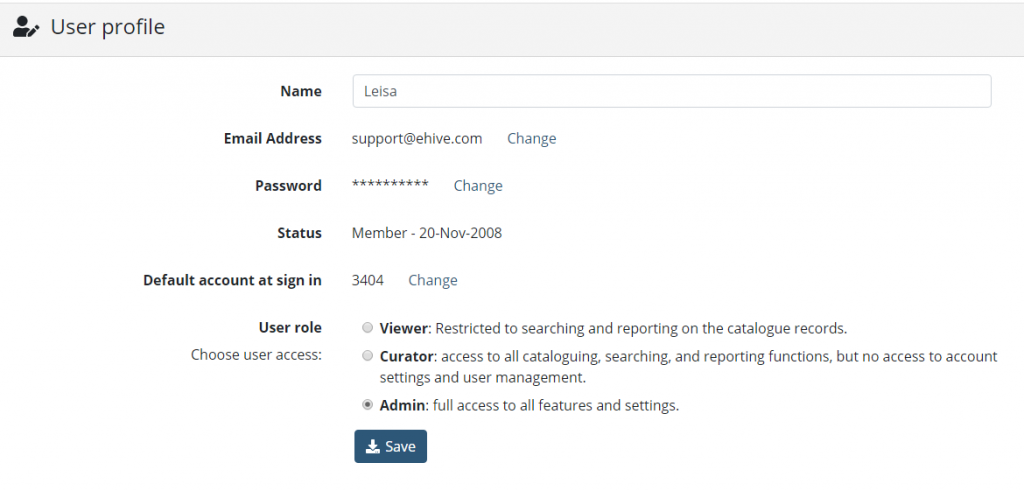1024x491 pixels.
Task: Select the Curator user role radio button
Action: pyautogui.click(x=368, y=356)
